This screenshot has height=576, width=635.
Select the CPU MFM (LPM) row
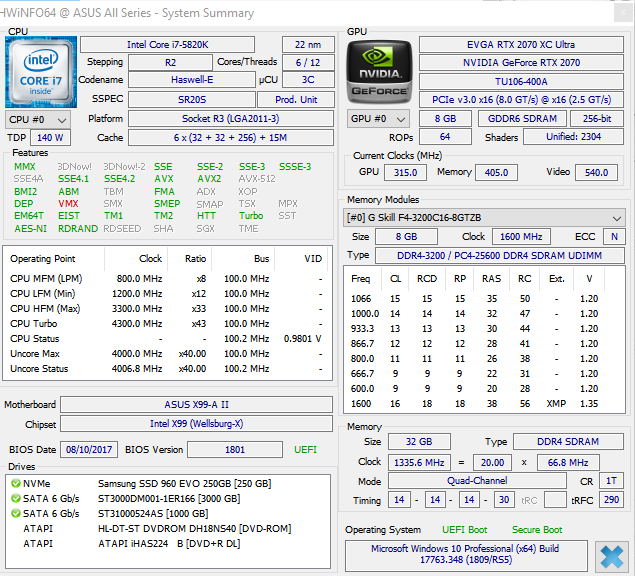(167, 279)
